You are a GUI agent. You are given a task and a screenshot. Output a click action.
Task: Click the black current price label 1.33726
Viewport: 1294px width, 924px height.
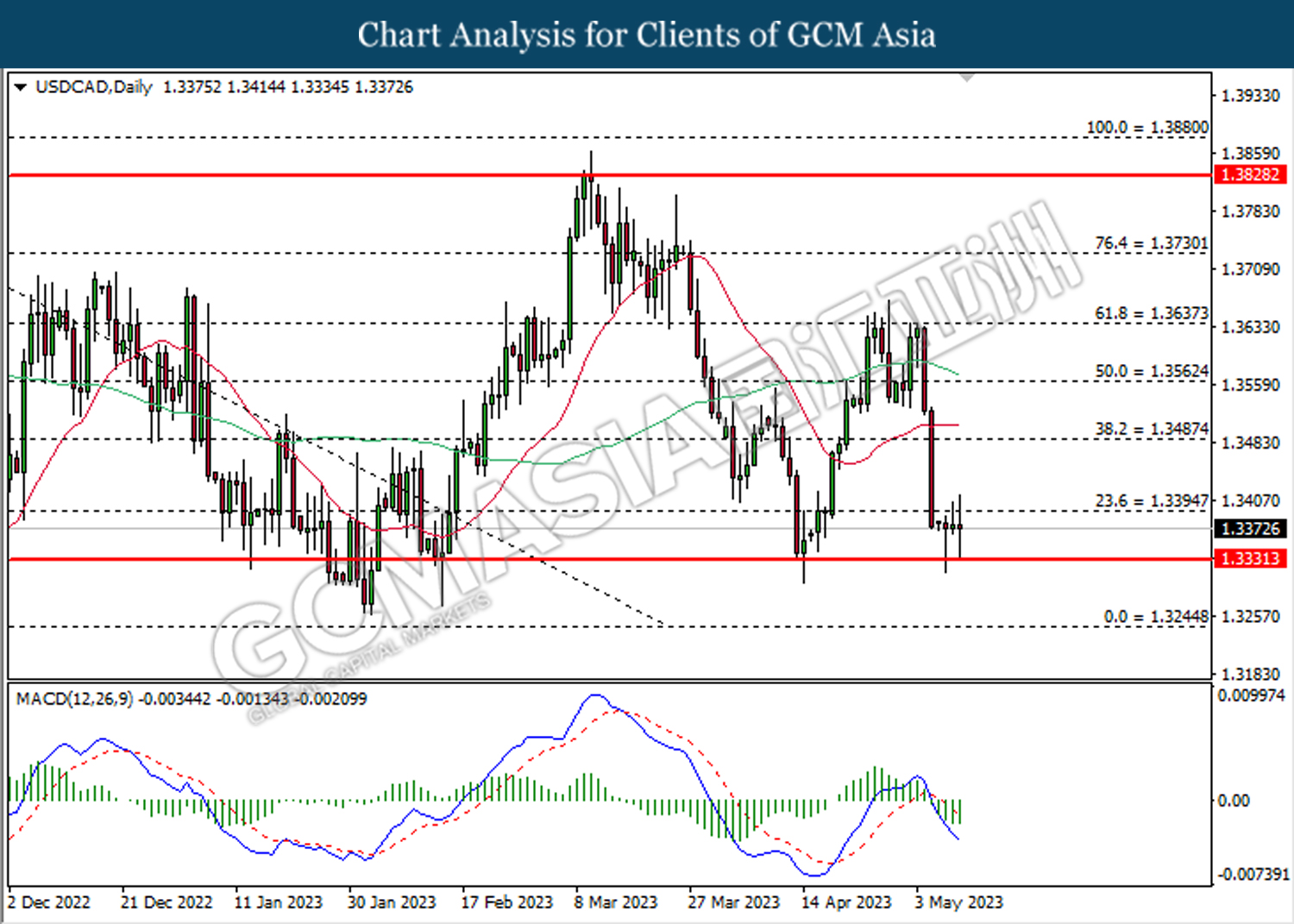click(1250, 528)
